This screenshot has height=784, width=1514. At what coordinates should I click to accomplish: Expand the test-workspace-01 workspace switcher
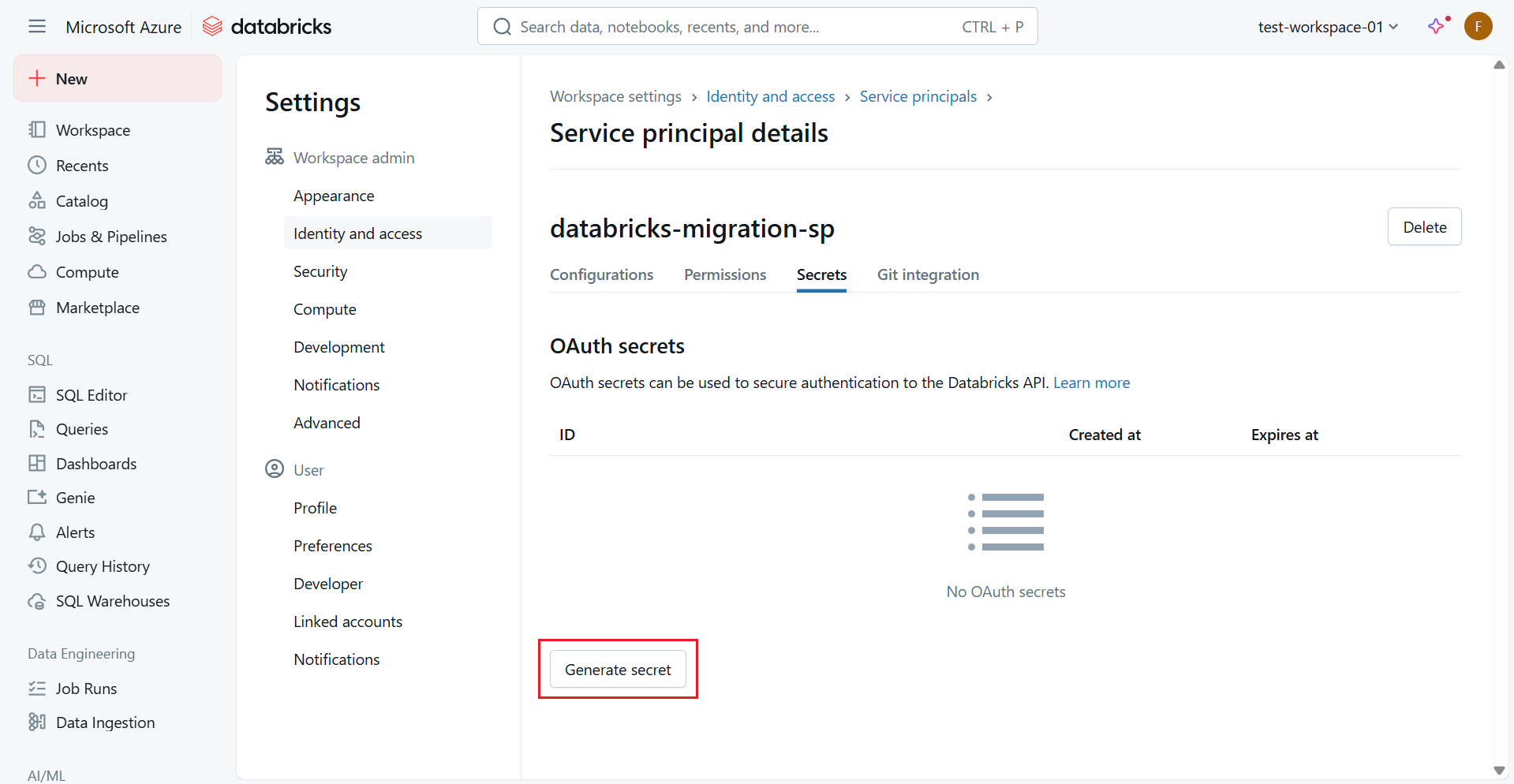pyautogui.click(x=1329, y=27)
